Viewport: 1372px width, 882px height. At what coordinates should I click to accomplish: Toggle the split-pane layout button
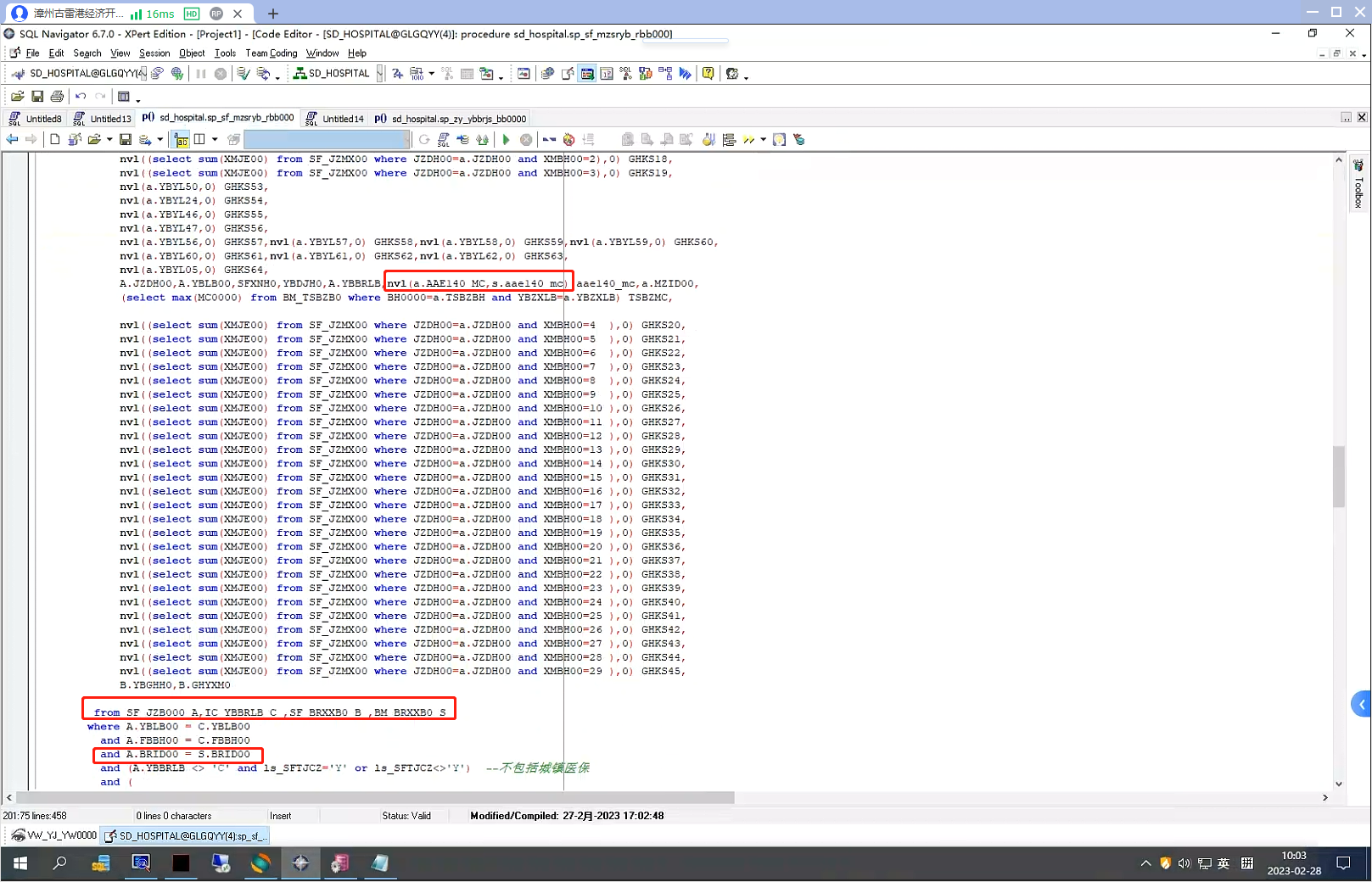click(199, 140)
